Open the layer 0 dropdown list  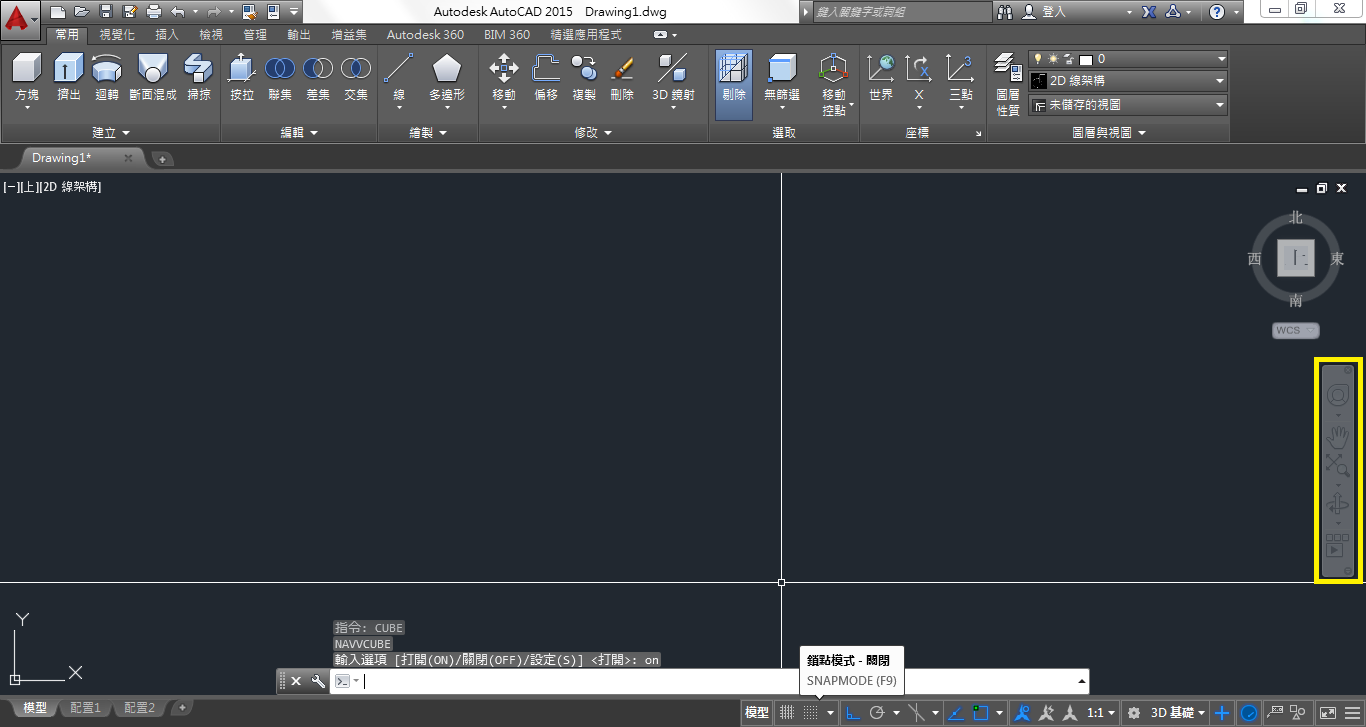pyautogui.click(x=1128, y=59)
